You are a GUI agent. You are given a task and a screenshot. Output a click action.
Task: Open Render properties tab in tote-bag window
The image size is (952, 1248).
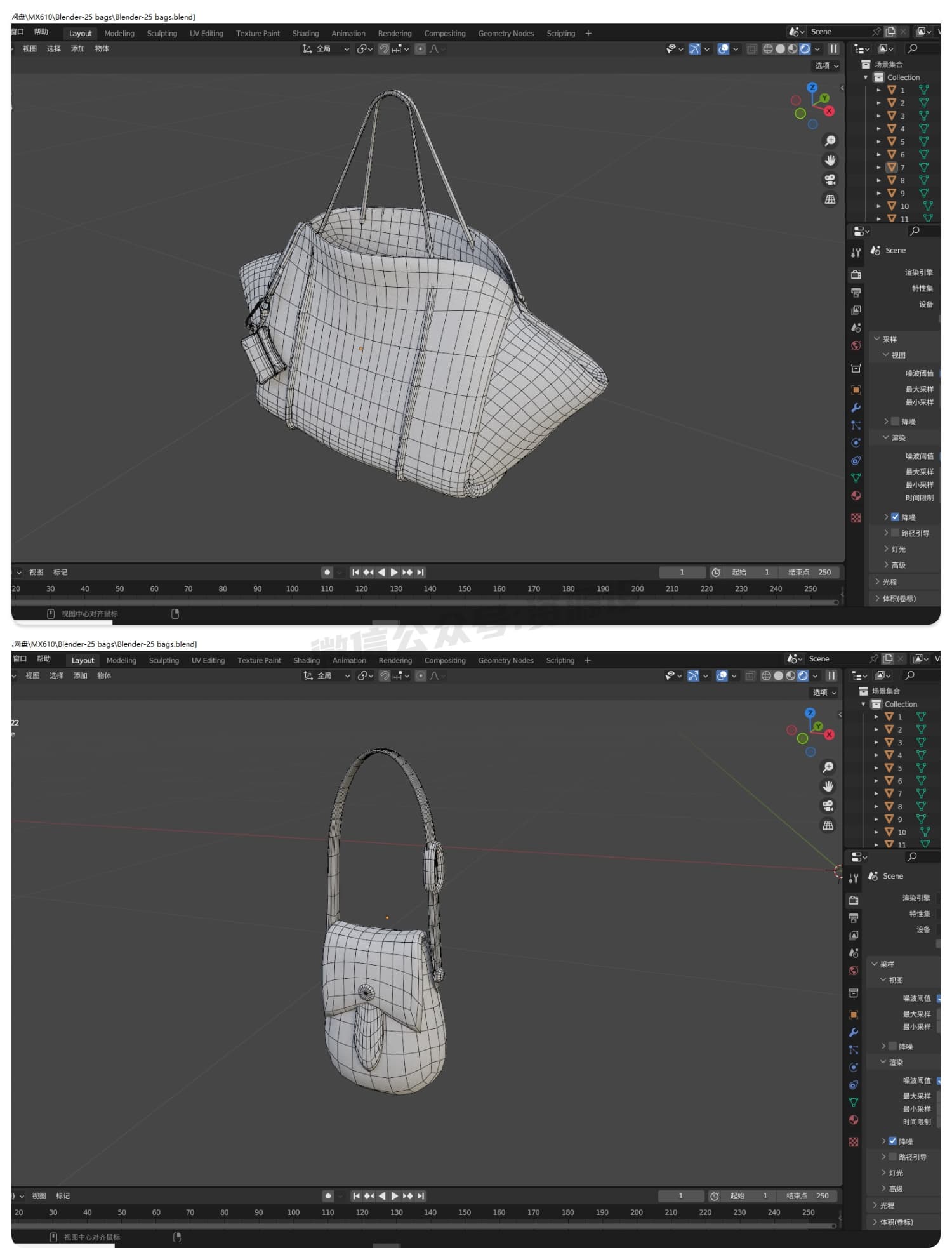(856, 274)
